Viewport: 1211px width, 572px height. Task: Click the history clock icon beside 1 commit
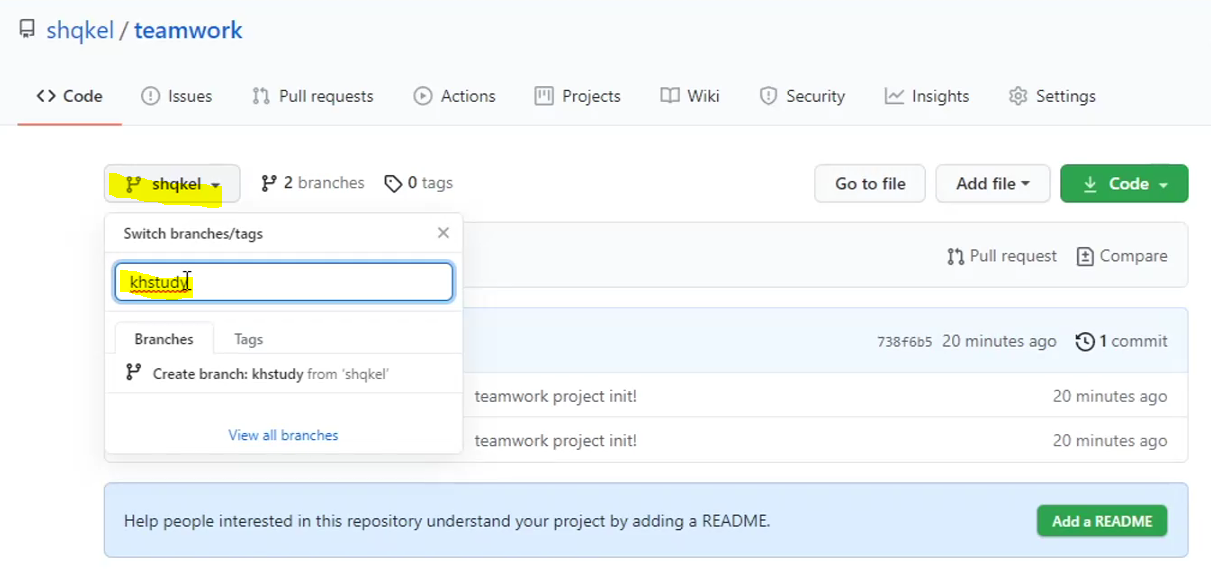coord(1085,342)
